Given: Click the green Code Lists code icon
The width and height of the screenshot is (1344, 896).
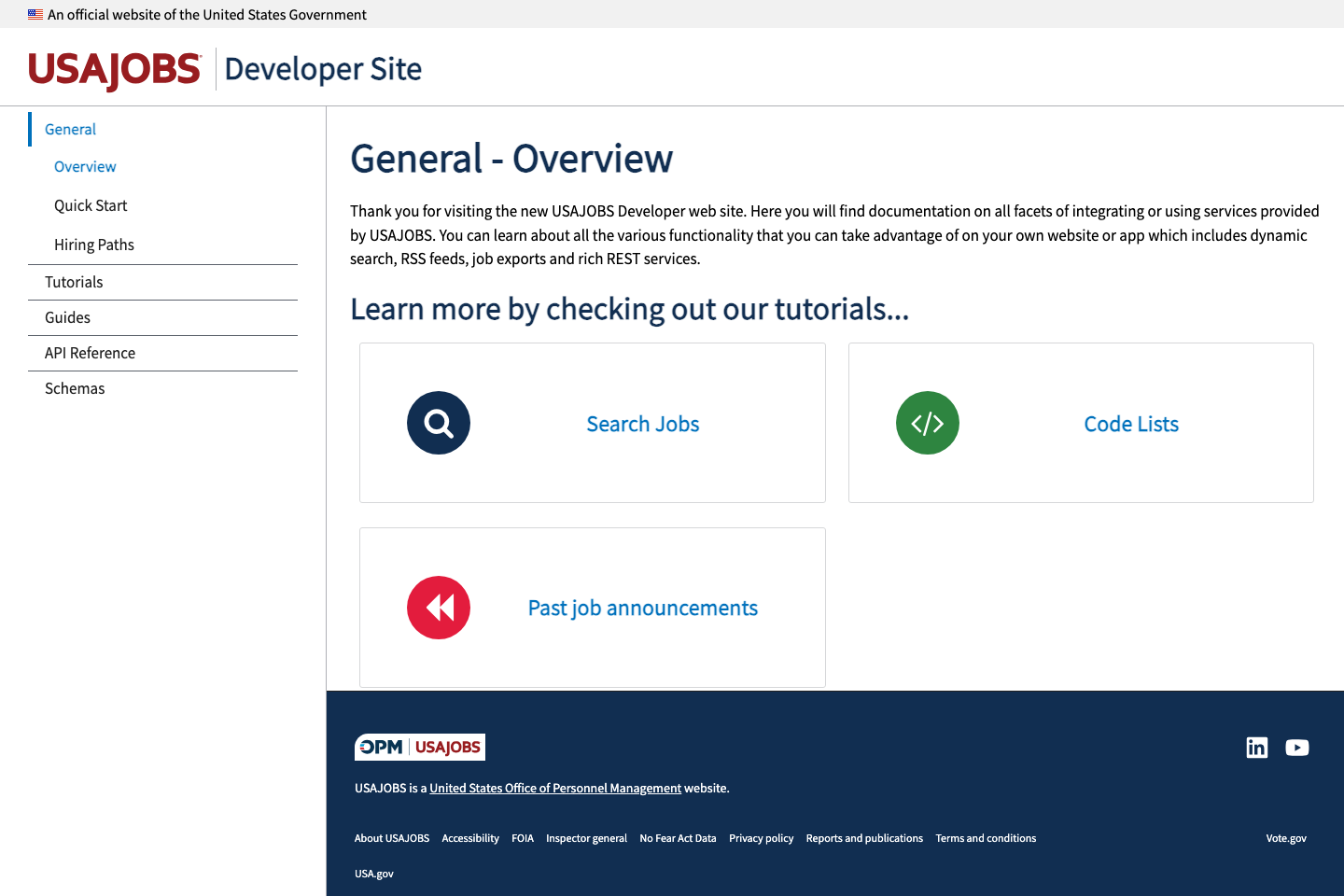Looking at the screenshot, I should [x=927, y=423].
